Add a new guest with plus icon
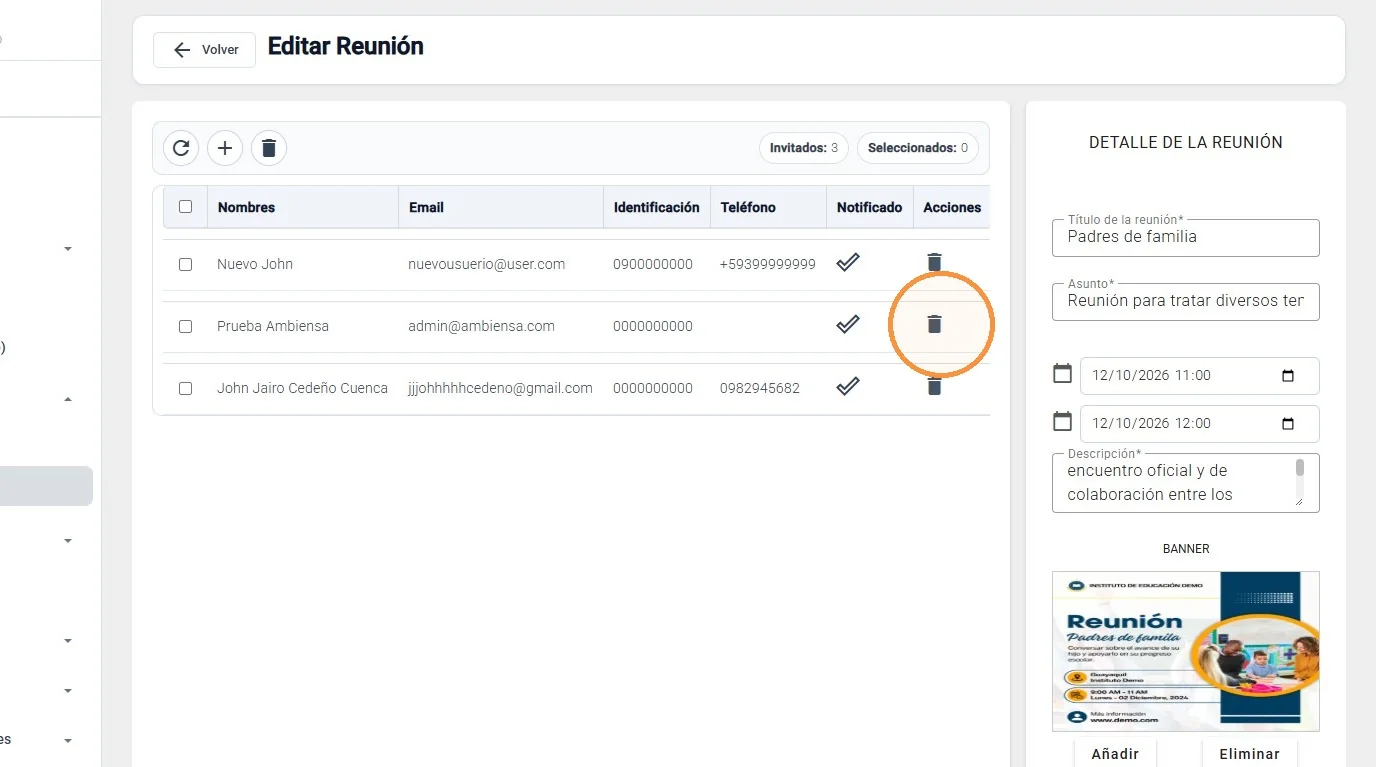Viewport: 1376px width, 767px height. point(225,148)
